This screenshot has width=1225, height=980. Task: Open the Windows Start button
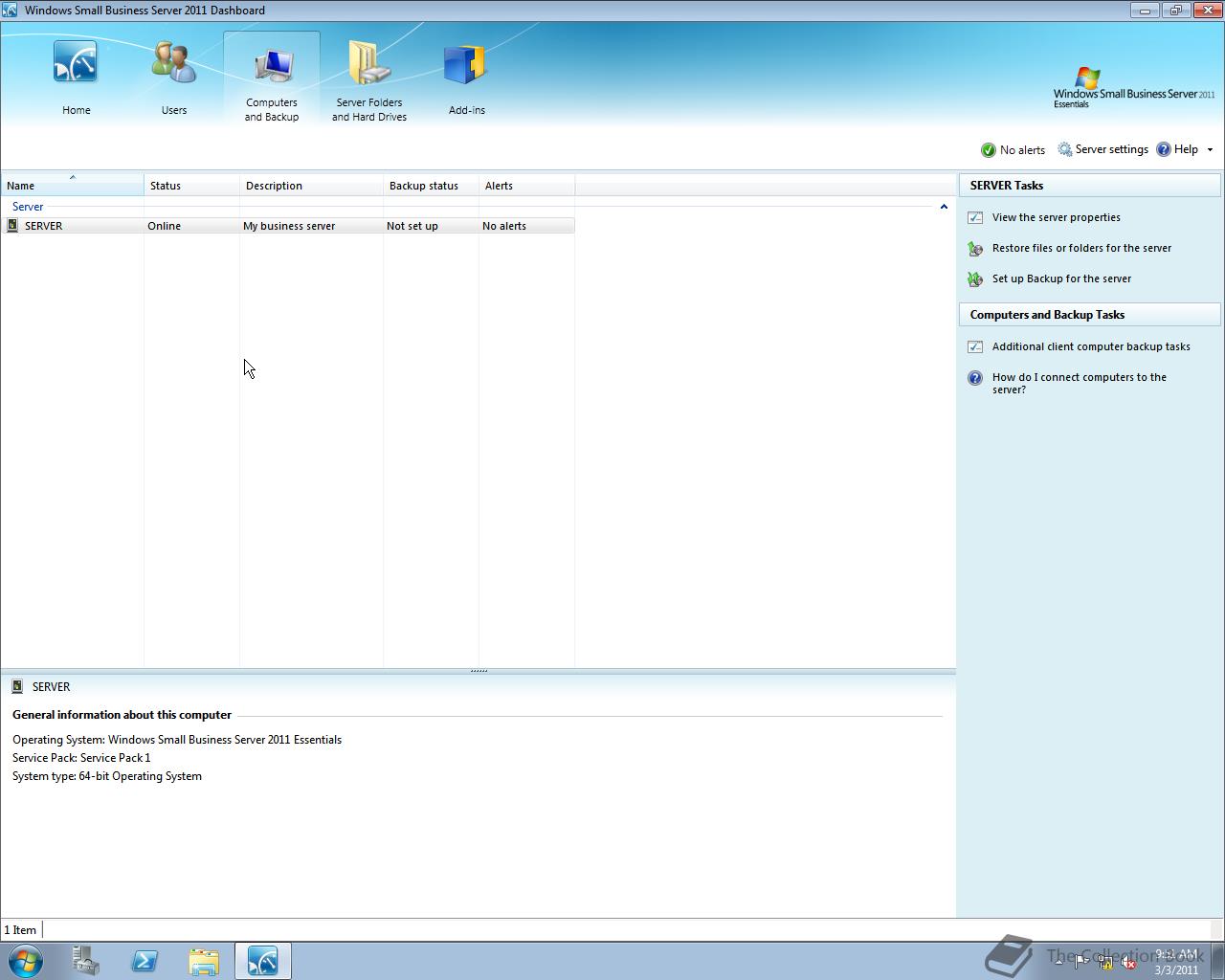26,961
